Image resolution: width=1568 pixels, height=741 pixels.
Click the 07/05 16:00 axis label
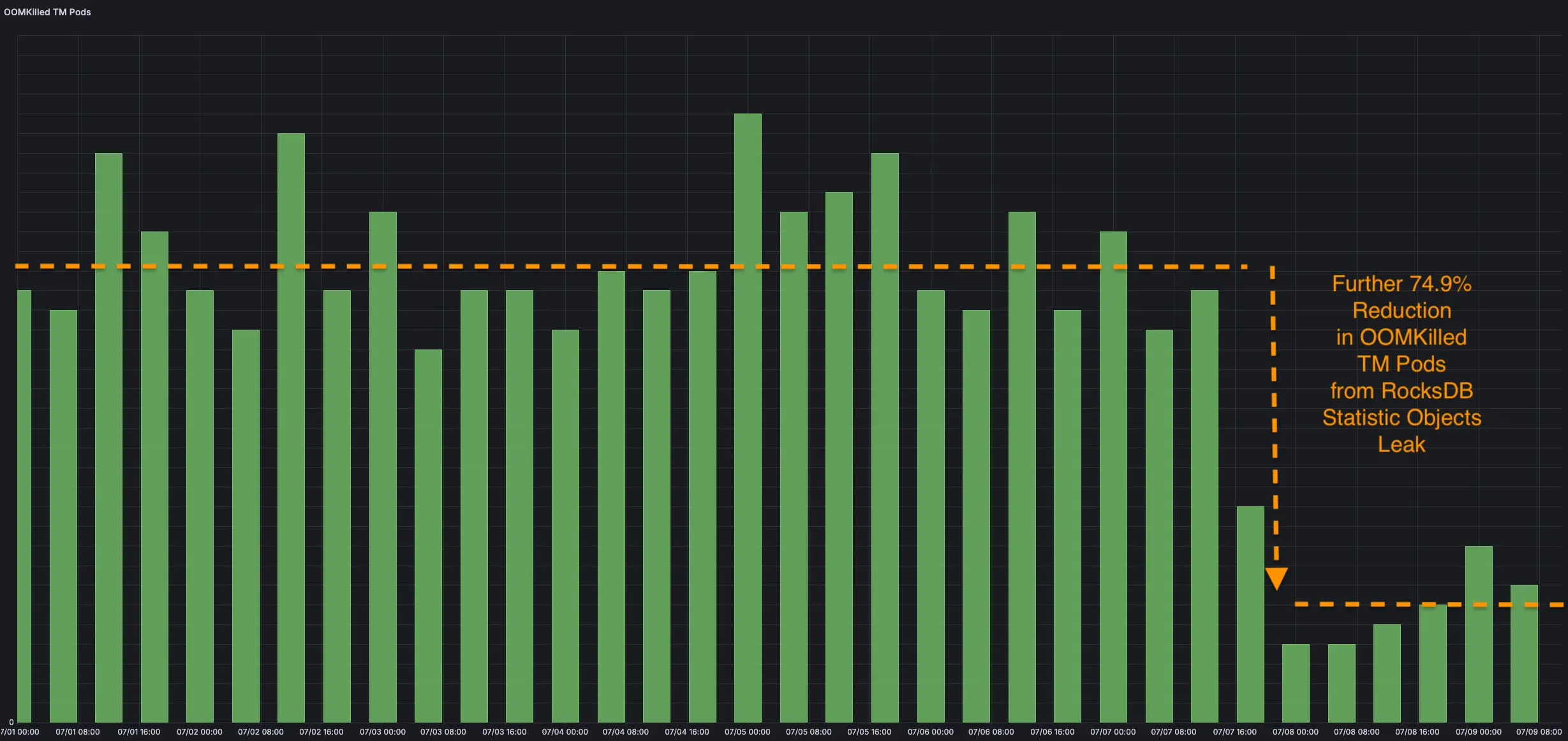click(869, 732)
